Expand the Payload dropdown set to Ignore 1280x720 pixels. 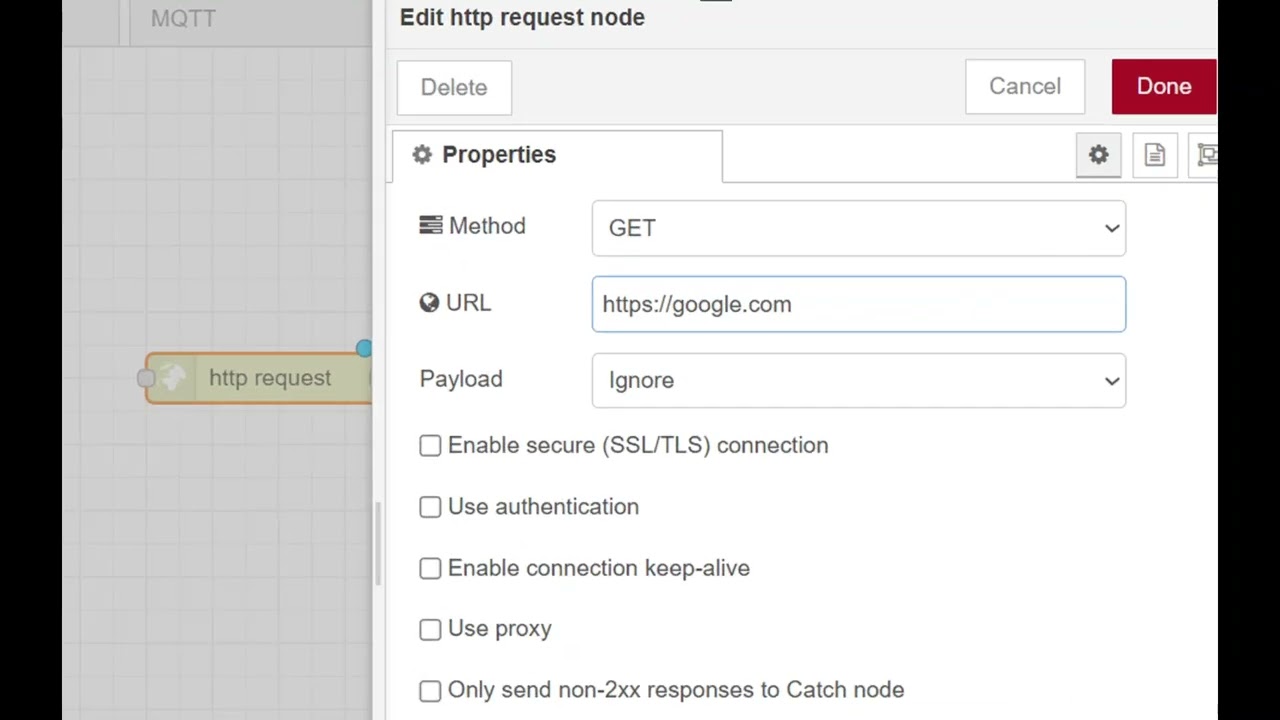pyautogui.click(x=858, y=380)
